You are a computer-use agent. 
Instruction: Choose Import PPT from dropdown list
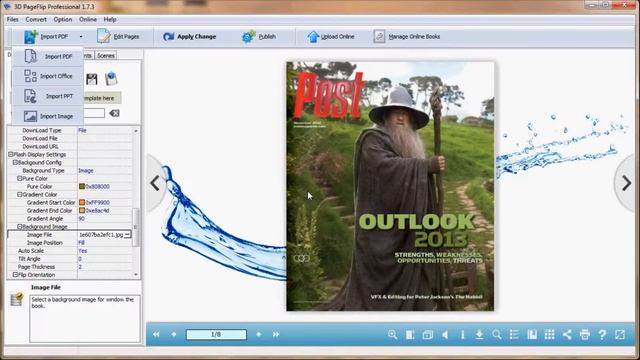click(48, 96)
